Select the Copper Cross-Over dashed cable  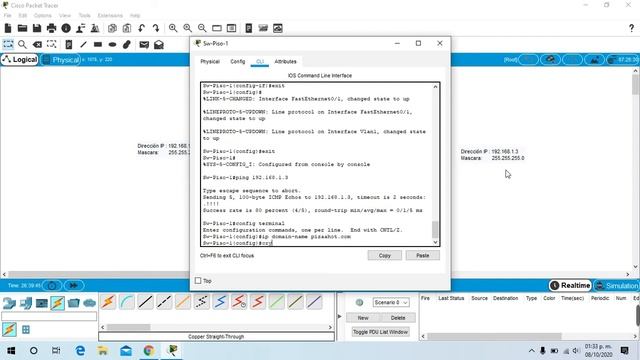pyautogui.click(x=164, y=302)
